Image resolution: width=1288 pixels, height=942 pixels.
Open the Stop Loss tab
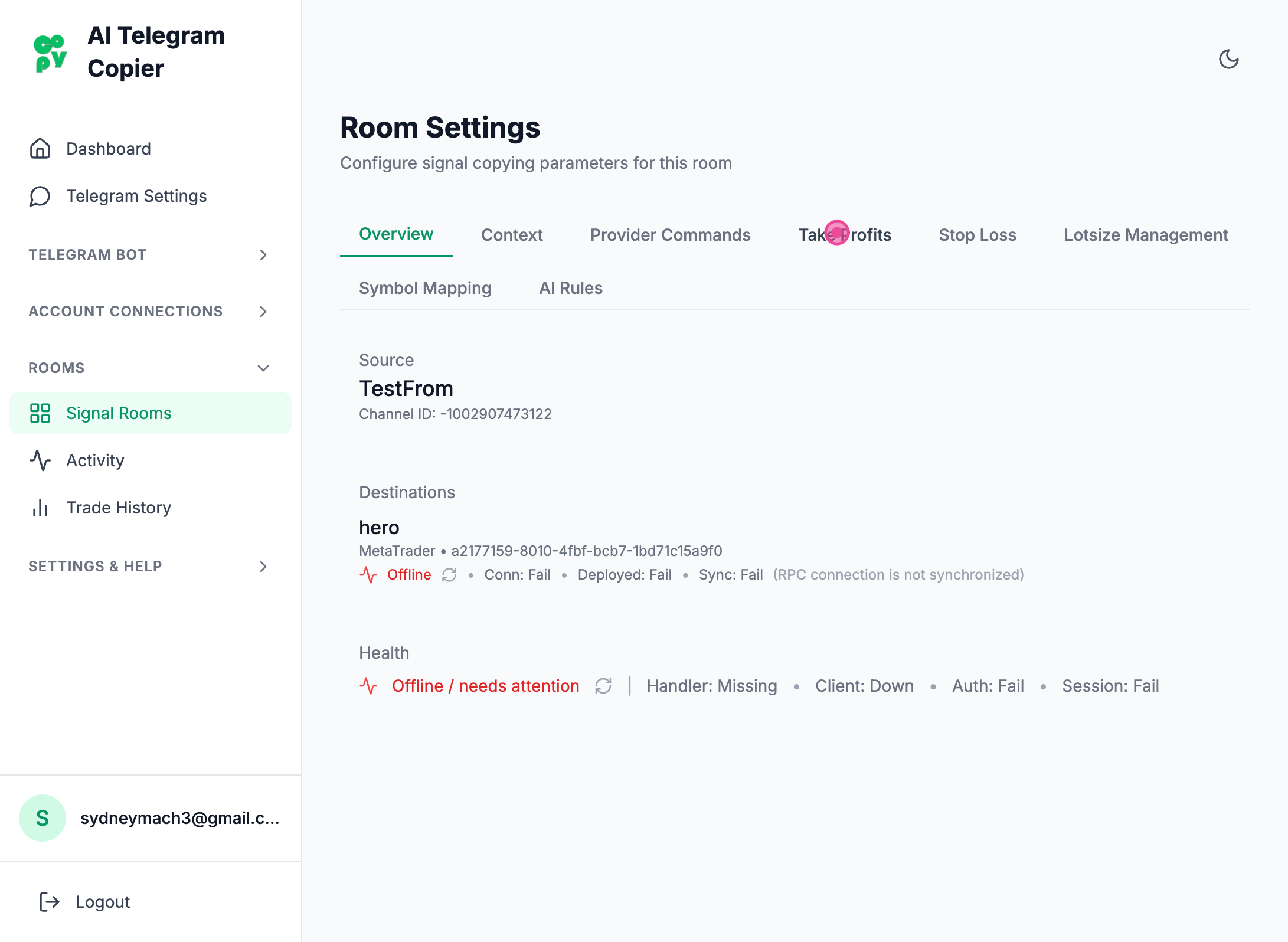977,235
